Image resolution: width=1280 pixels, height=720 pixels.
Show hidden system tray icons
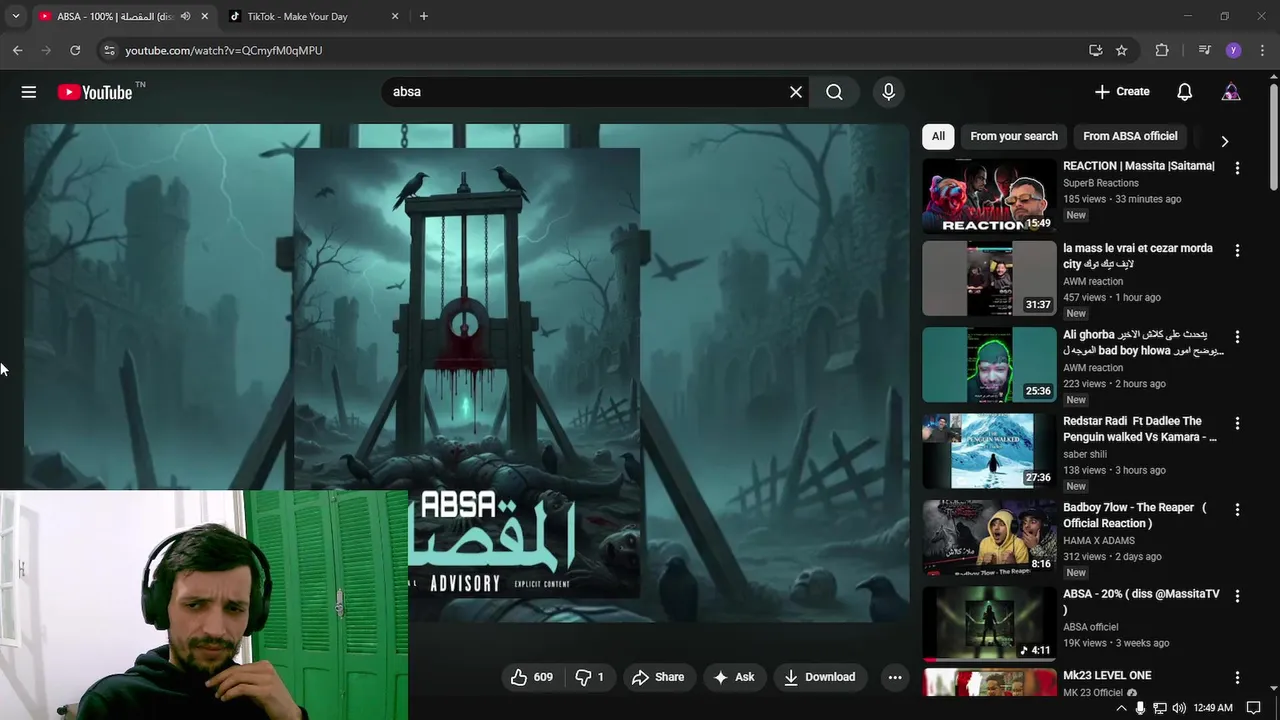(x=1121, y=708)
